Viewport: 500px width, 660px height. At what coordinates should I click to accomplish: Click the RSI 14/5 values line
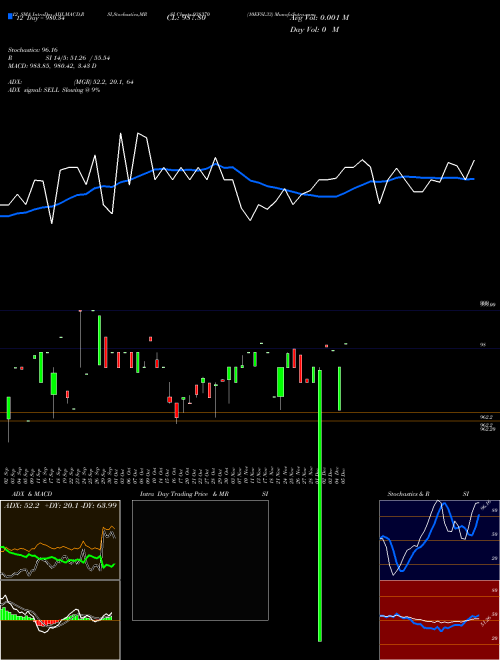[x=59, y=58]
